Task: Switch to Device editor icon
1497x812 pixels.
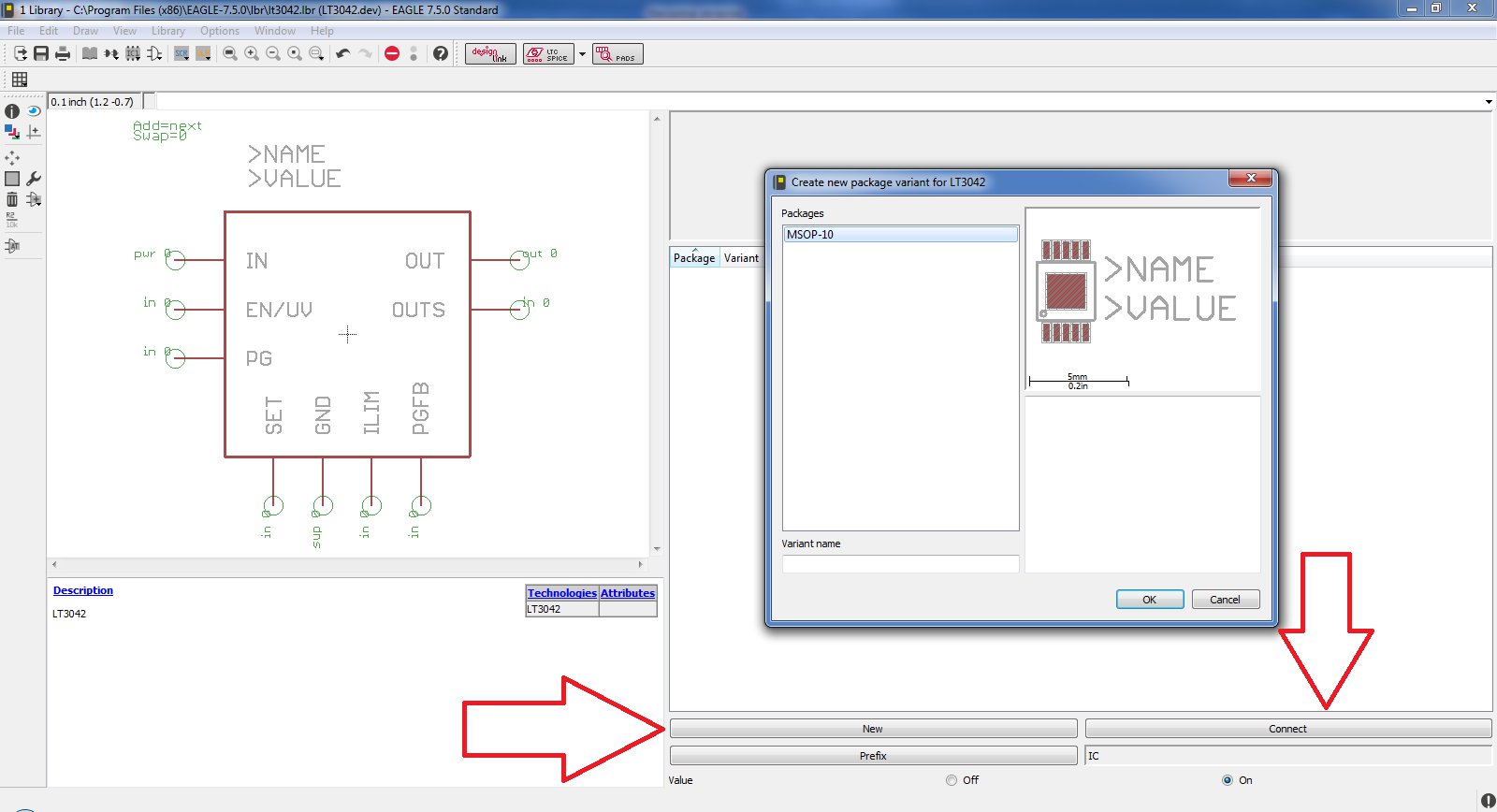Action: tap(111, 53)
